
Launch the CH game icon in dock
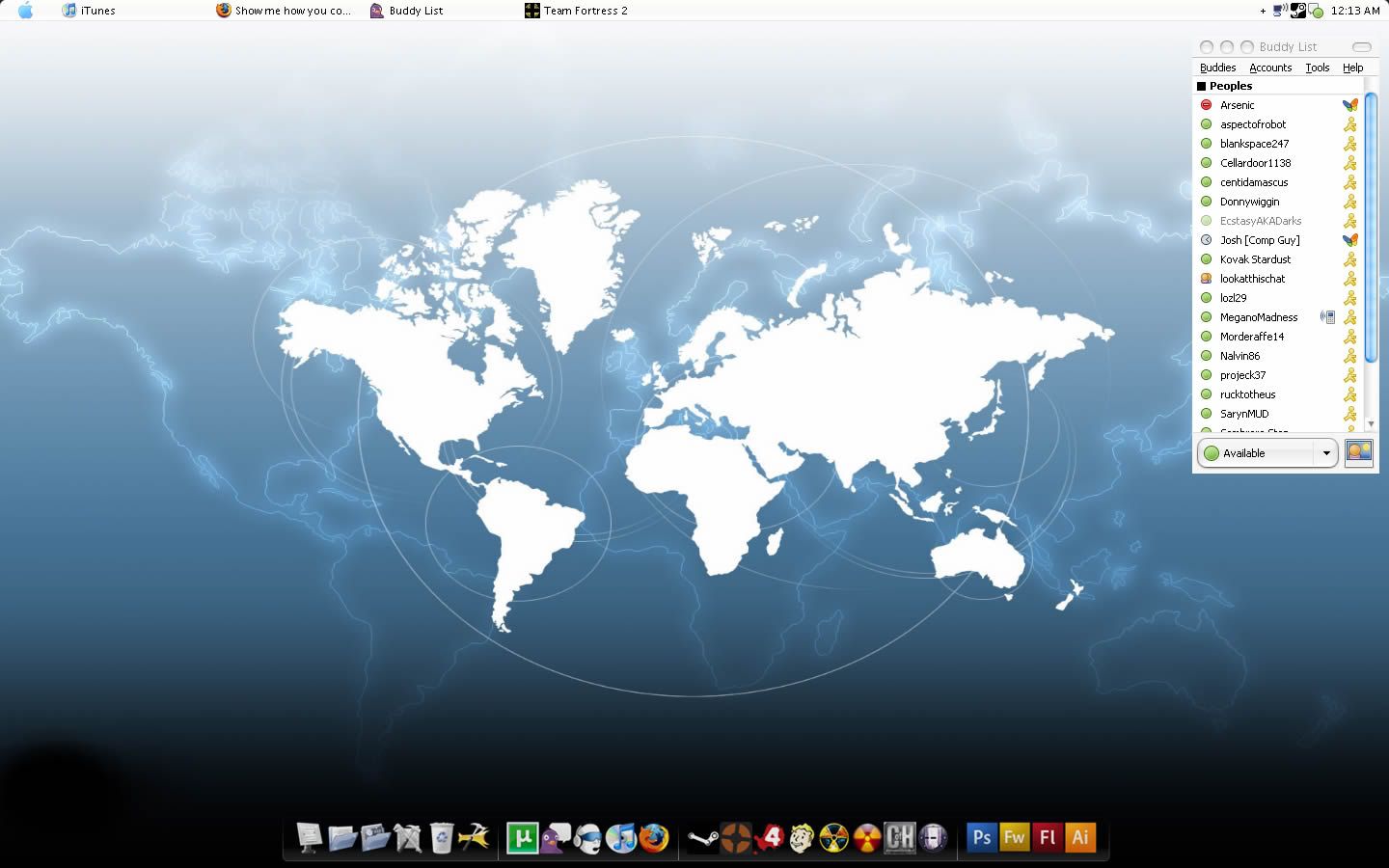click(900, 837)
